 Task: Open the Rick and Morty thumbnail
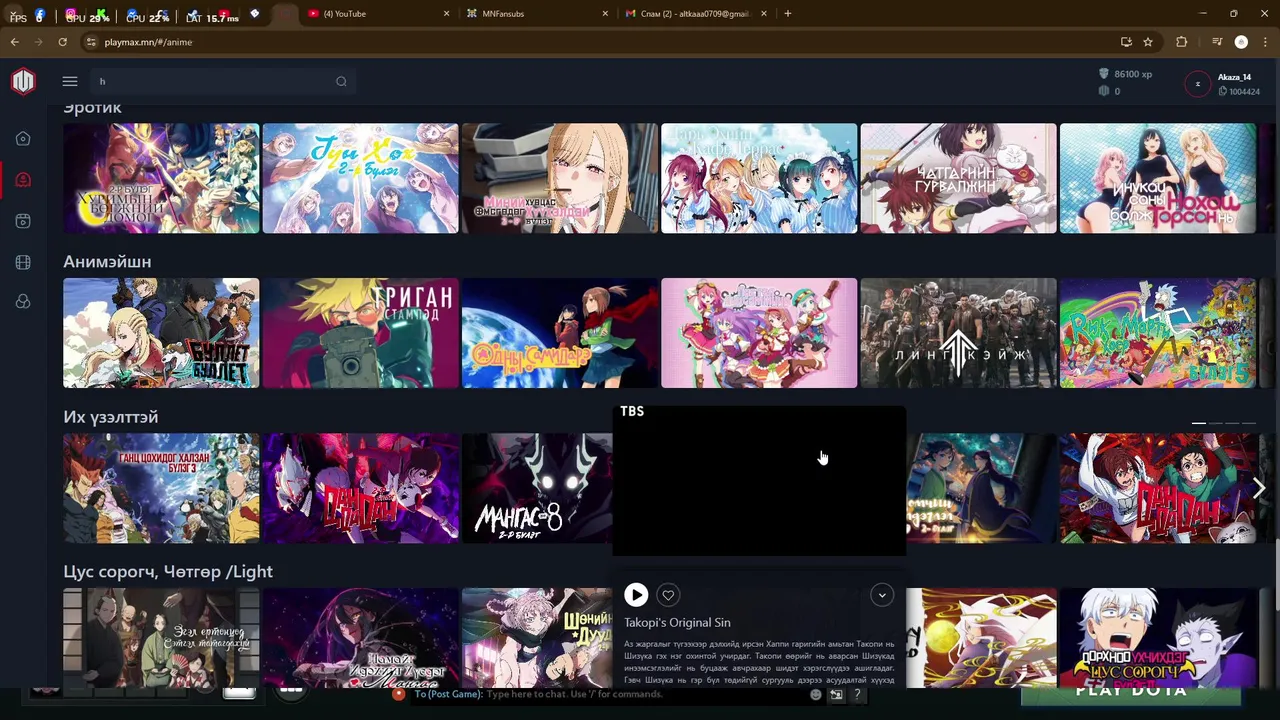(x=1158, y=333)
